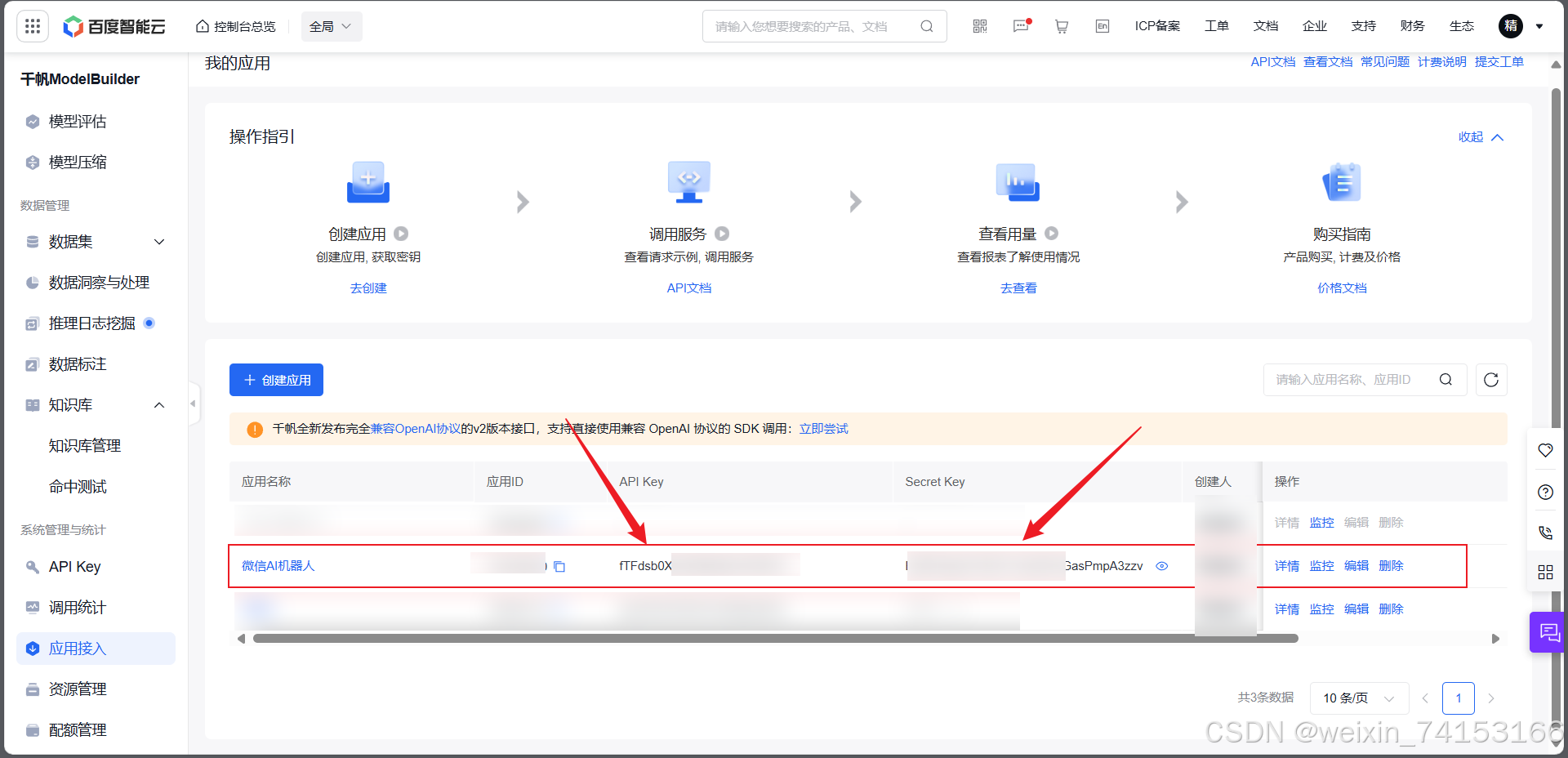The image size is (1568, 758).
Task: Click the call service guide icon
Action: (x=689, y=182)
